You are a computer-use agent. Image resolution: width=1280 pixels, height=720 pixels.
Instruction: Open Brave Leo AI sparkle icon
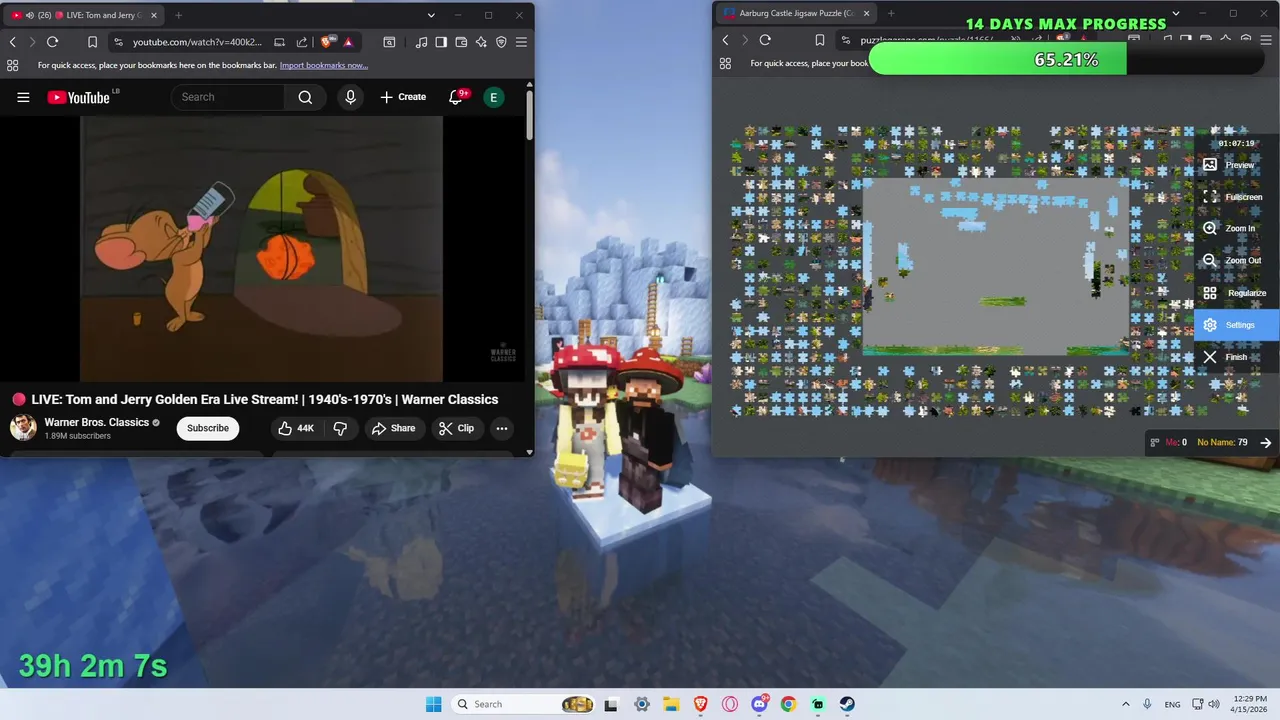[481, 42]
